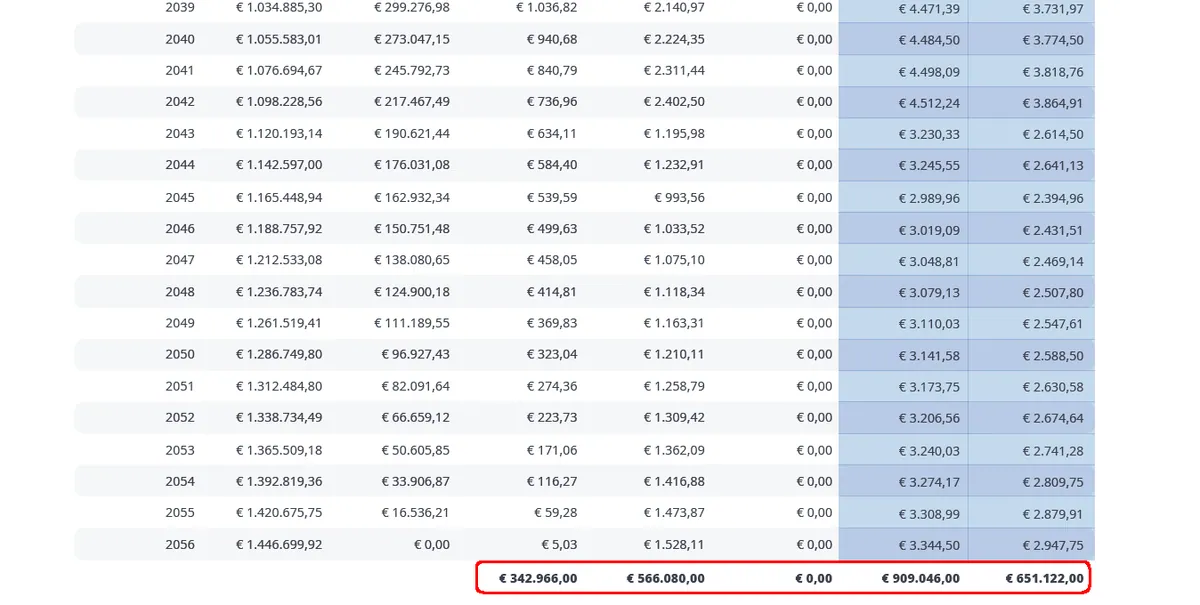Select the value € 274,36
This screenshot has width=1200, height=605.
(x=552, y=386)
